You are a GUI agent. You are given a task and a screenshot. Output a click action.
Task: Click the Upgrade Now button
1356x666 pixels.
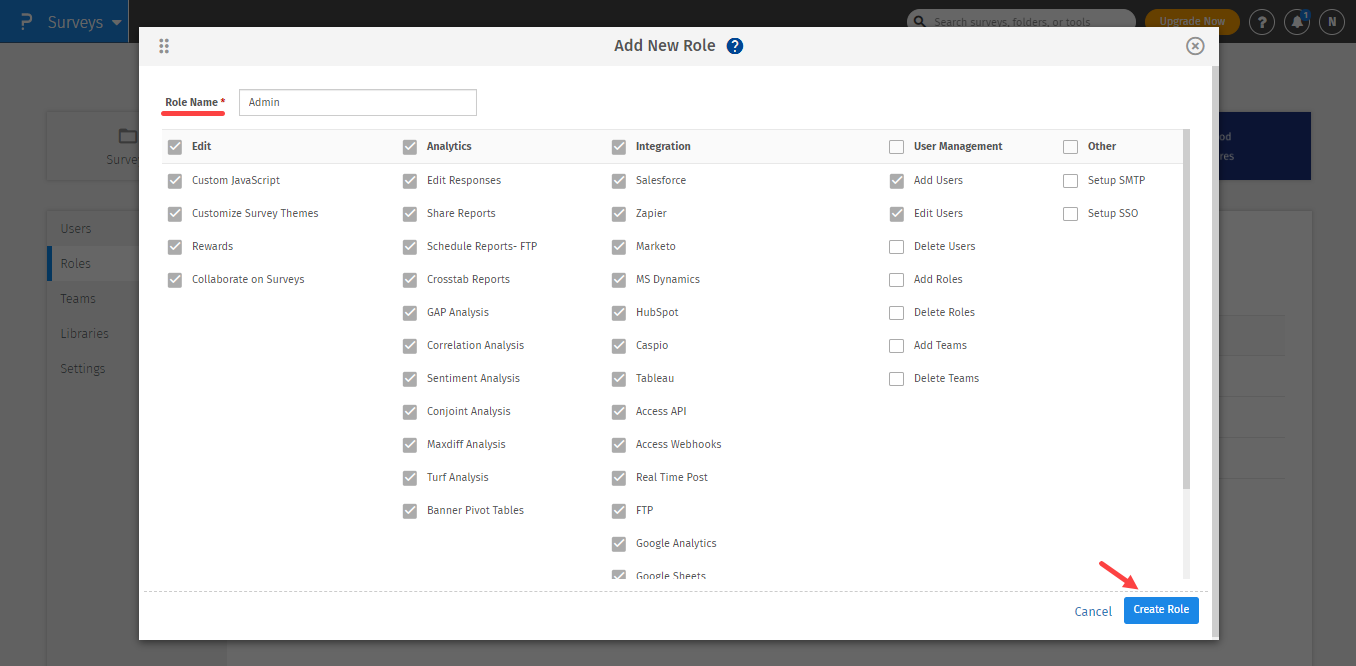click(1192, 21)
